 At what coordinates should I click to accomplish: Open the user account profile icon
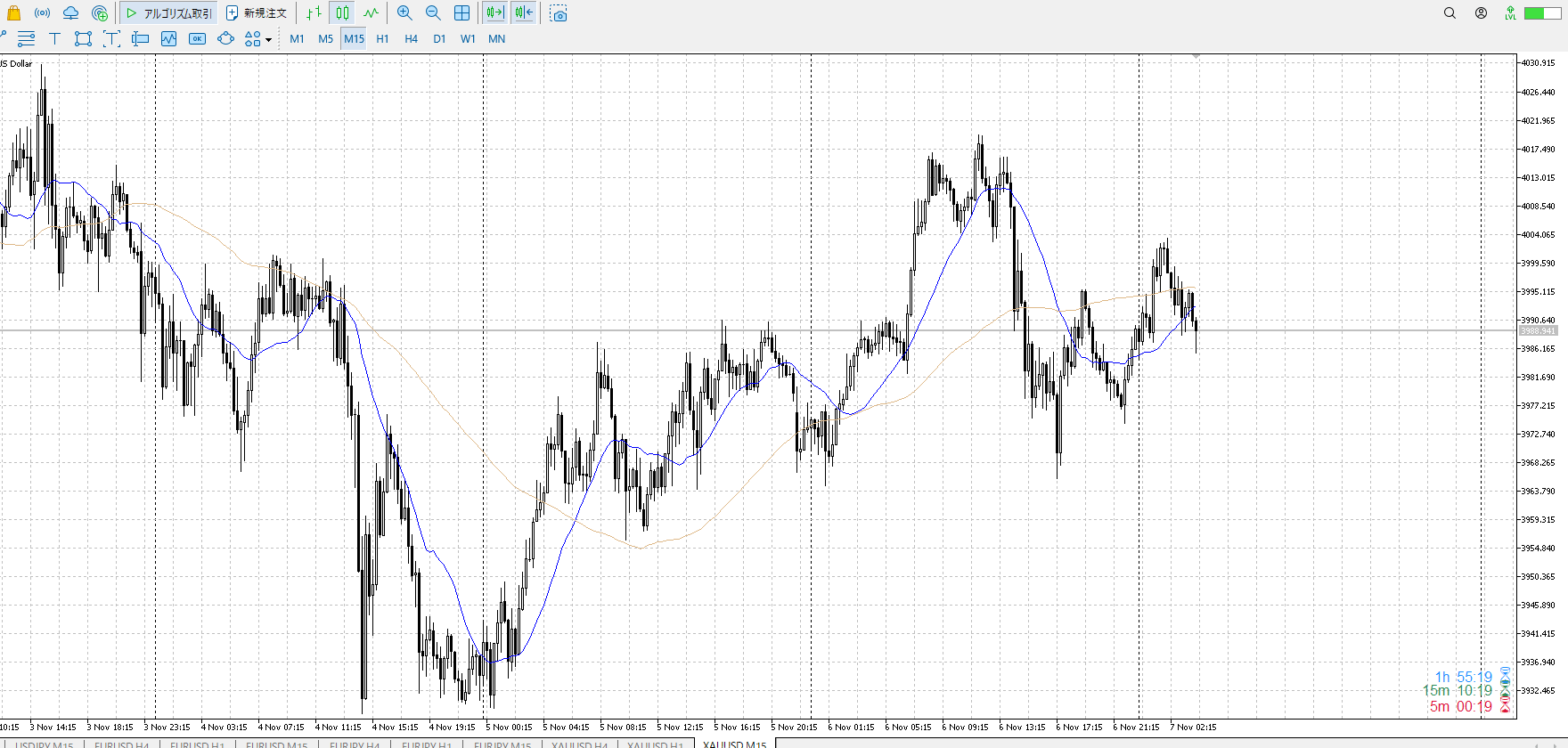coord(1481,13)
